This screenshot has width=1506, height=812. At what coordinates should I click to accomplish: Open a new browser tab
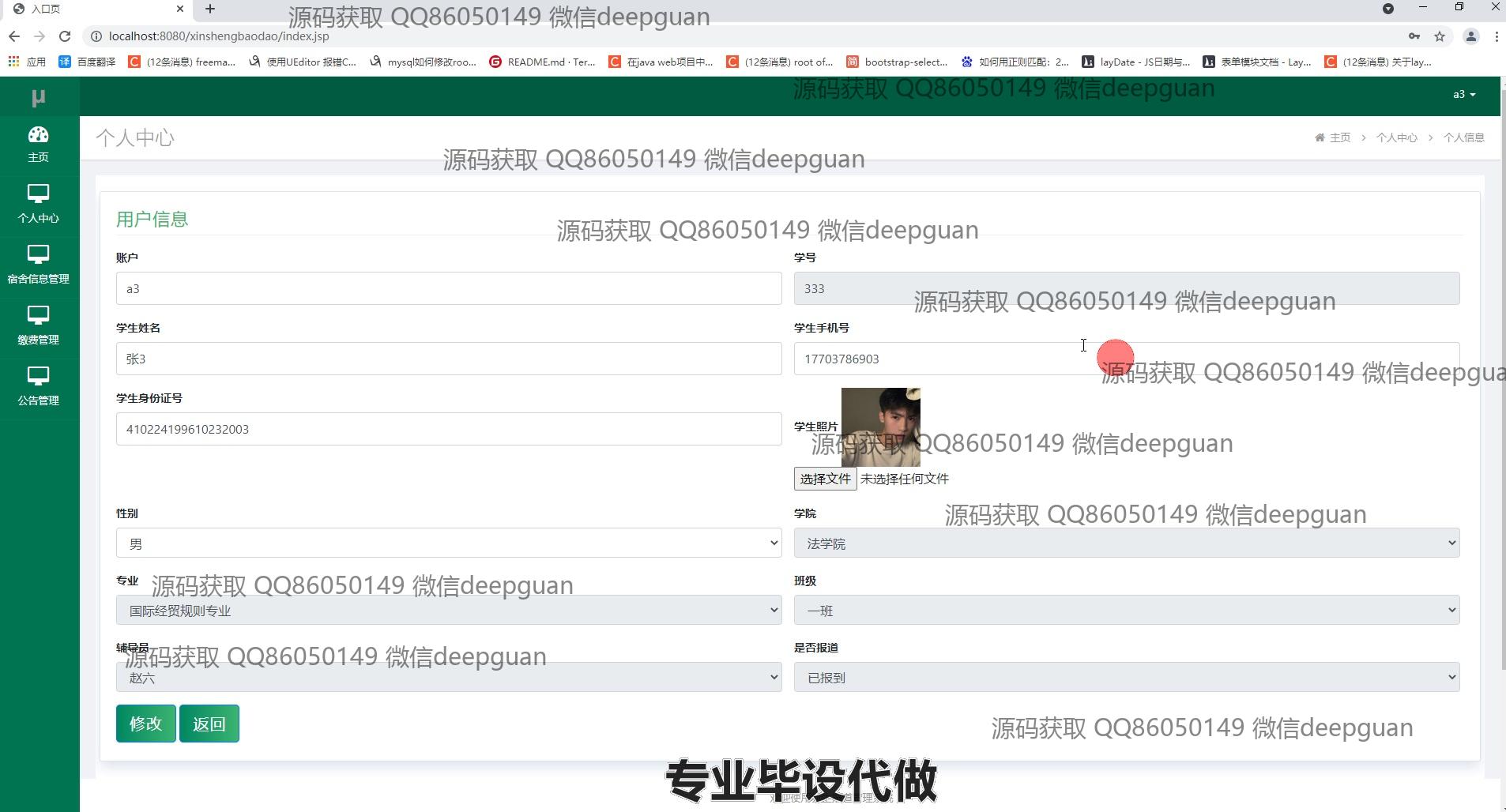coord(210,9)
